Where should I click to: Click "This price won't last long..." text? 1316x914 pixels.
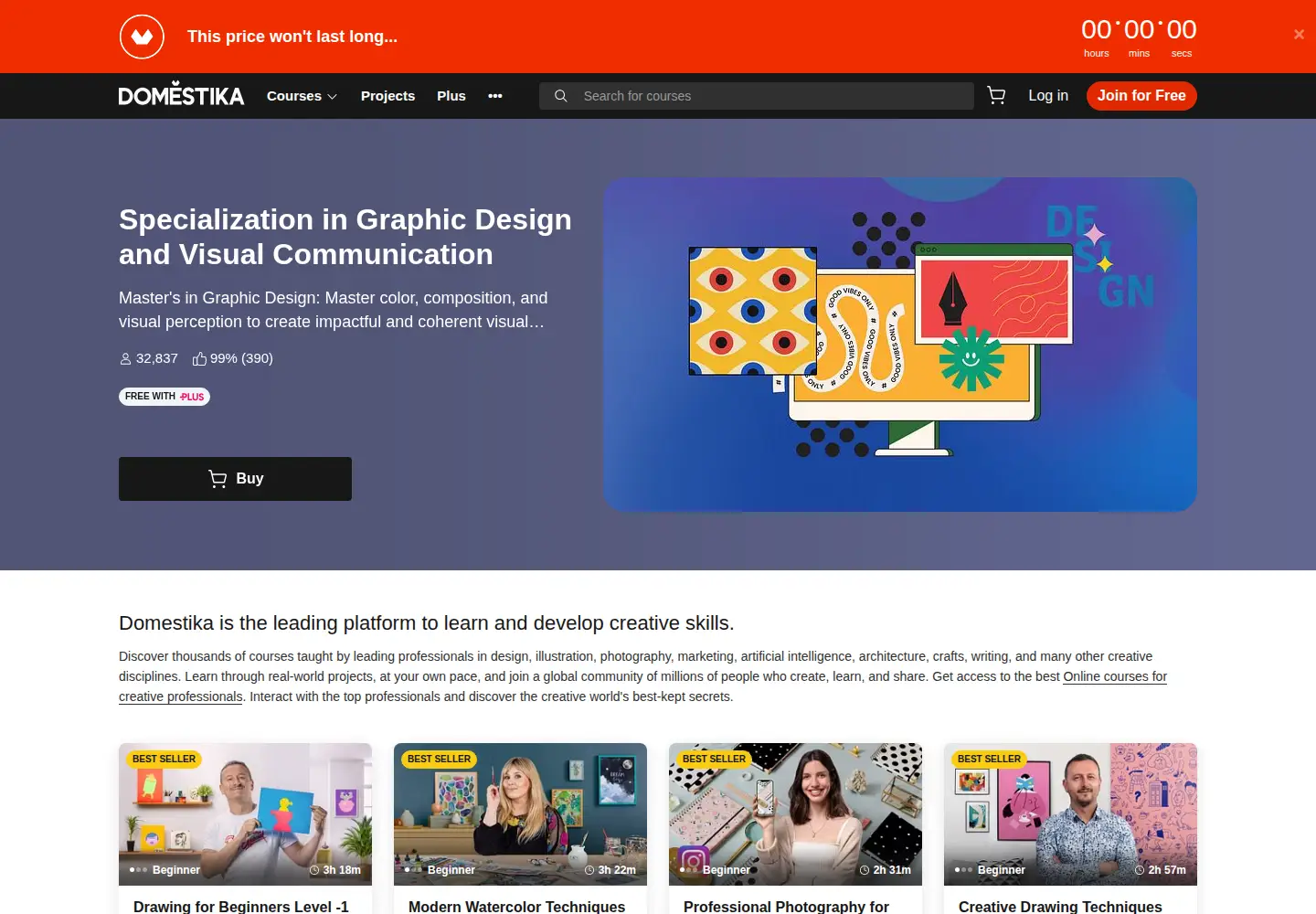(x=292, y=37)
